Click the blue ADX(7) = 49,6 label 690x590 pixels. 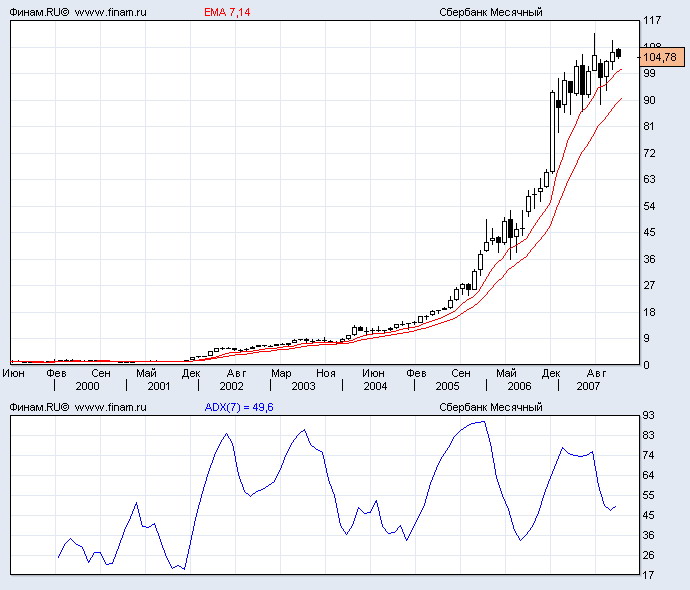pos(239,408)
